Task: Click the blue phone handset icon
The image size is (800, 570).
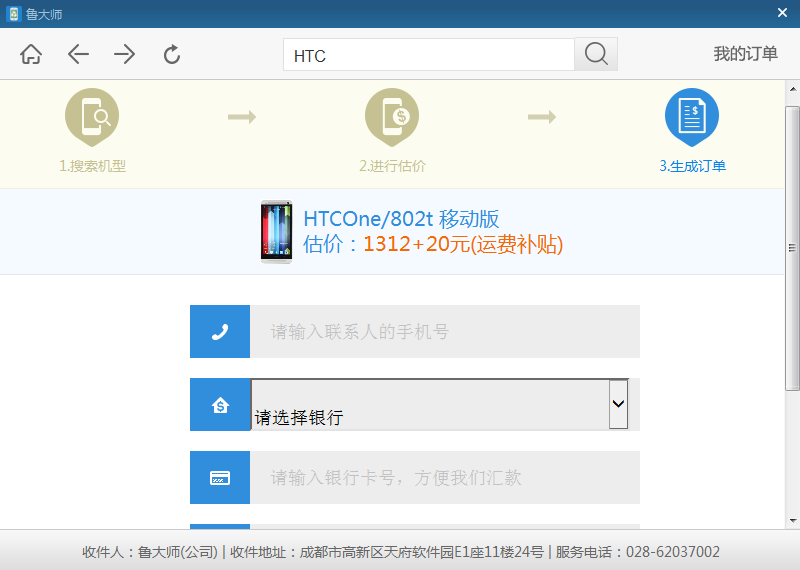Action: point(220,332)
